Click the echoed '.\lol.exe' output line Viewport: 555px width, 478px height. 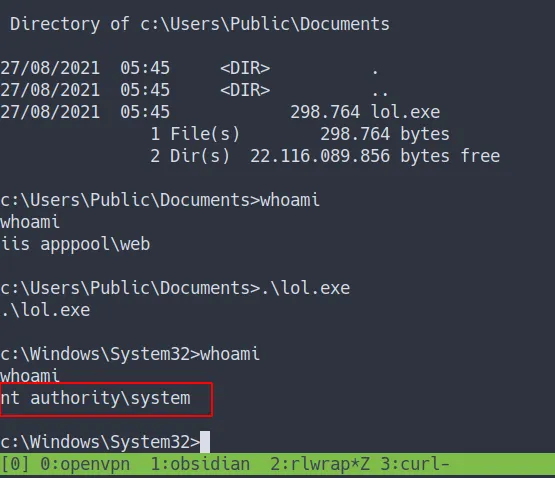[x=45, y=310]
